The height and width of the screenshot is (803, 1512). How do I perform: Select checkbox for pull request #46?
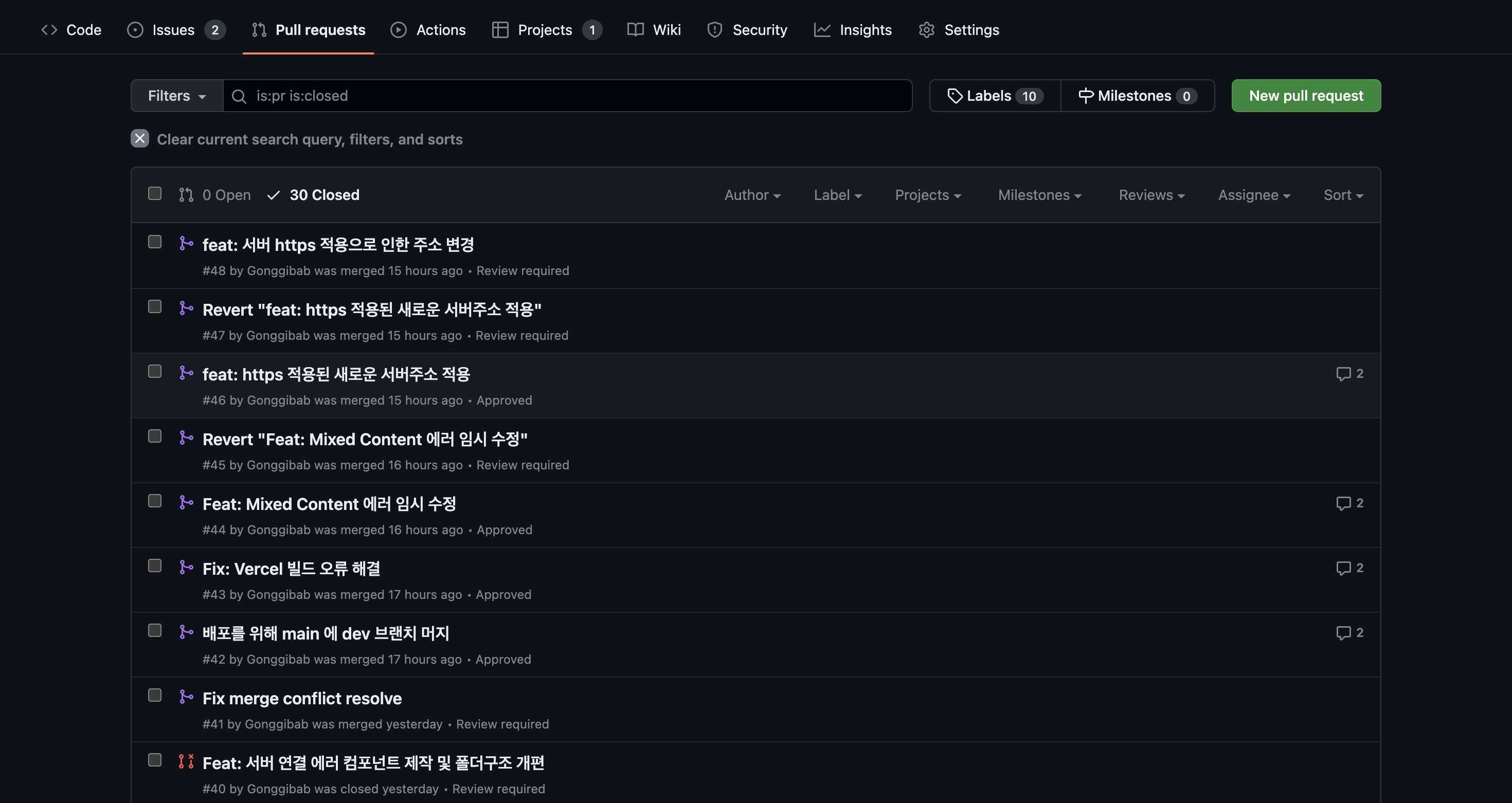point(154,371)
